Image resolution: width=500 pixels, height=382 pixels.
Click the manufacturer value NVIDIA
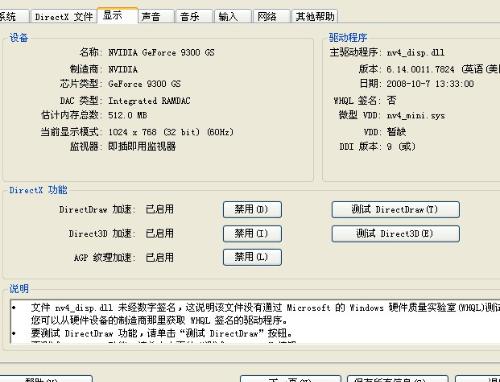pos(123,69)
